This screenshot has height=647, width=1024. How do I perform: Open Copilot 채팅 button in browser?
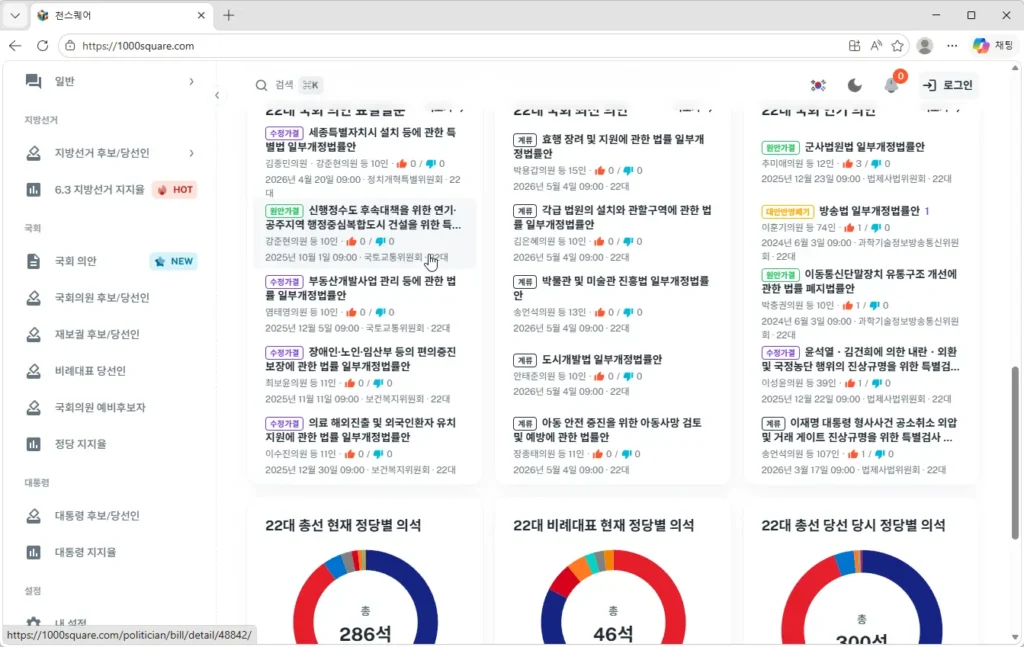click(x=992, y=46)
